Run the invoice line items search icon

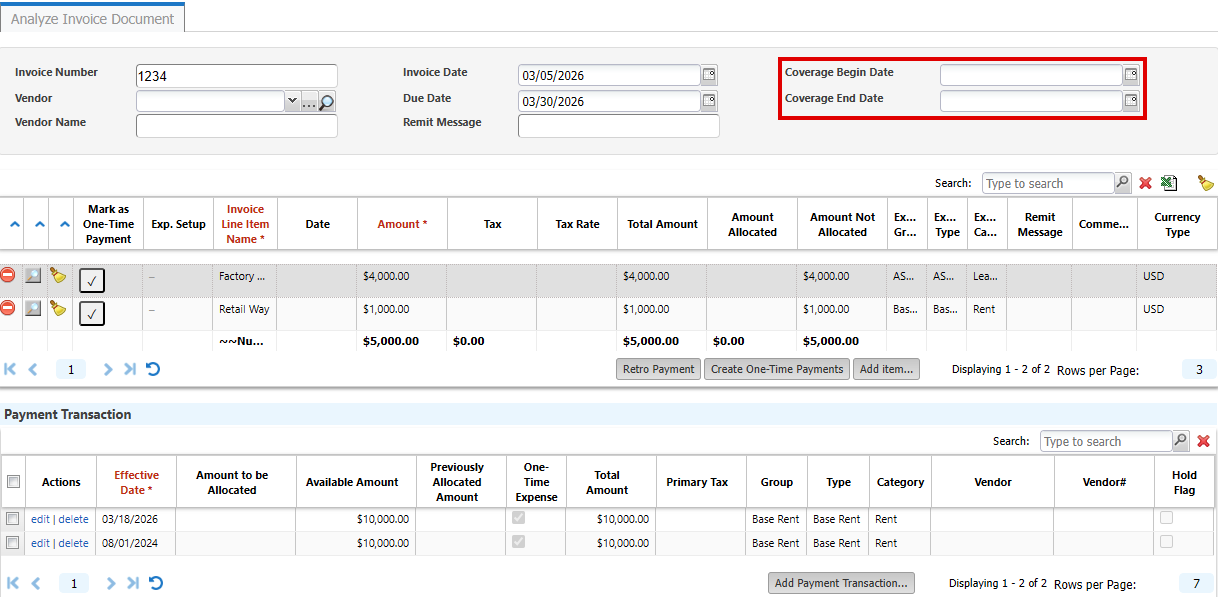1123,183
